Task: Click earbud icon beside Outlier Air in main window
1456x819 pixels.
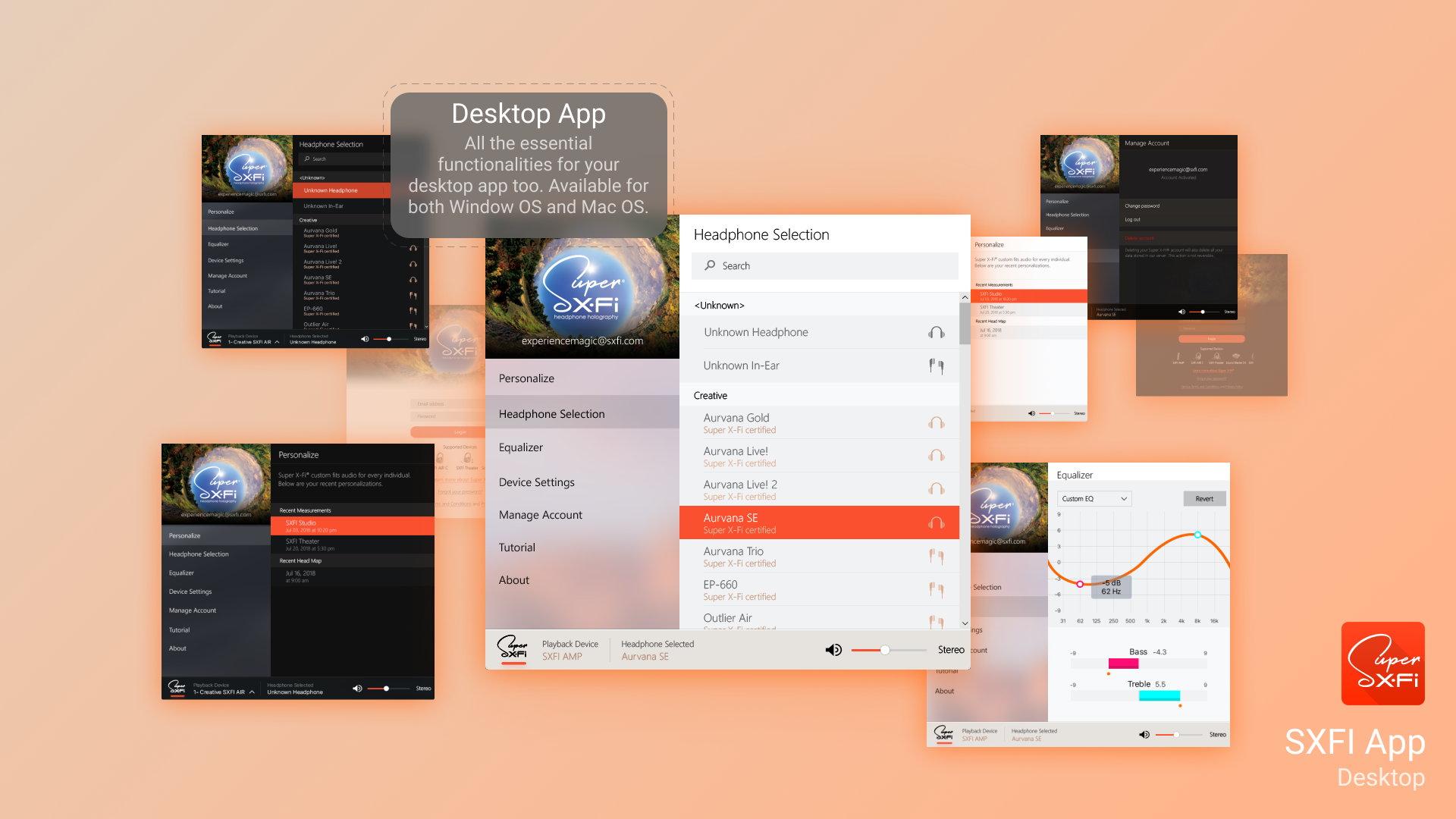Action: 937,622
